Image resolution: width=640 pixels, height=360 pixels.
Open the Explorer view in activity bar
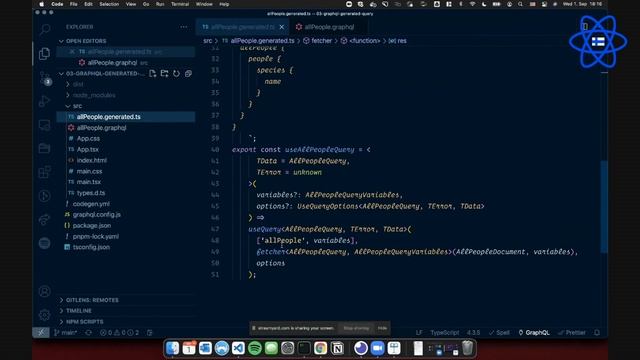[44, 53]
